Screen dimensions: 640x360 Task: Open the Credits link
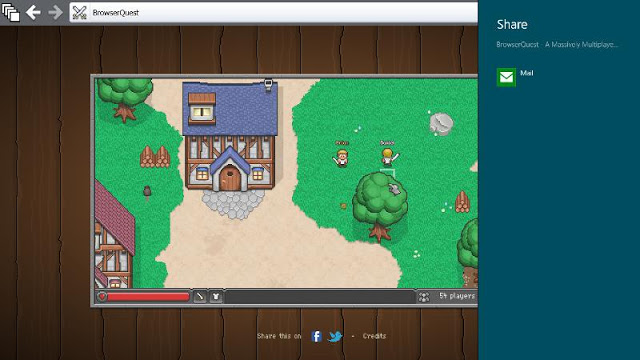[x=374, y=336]
